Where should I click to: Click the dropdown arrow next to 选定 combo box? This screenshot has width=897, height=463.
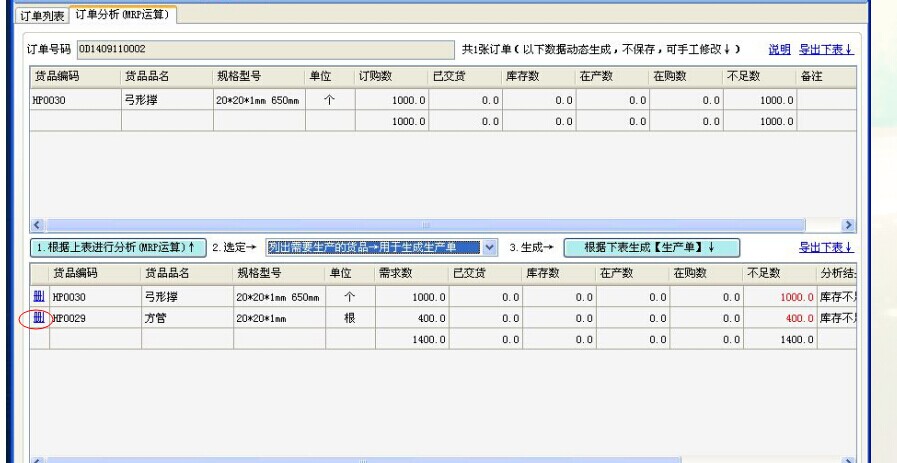click(489, 247)
